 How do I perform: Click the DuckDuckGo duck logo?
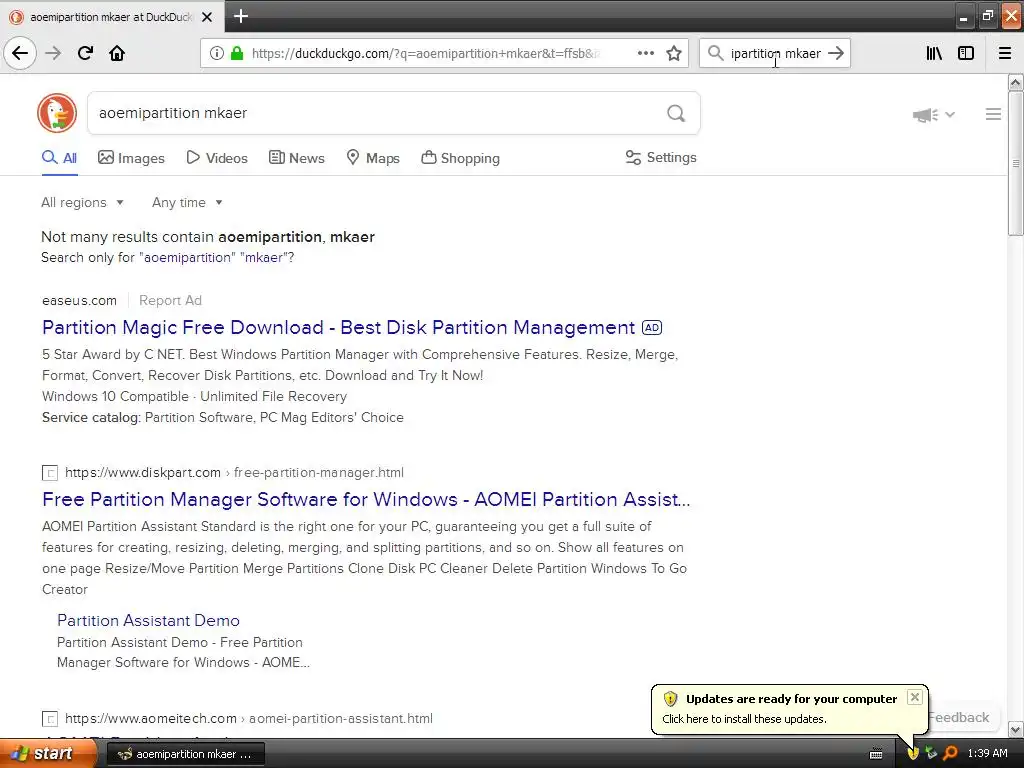[57, 113]
